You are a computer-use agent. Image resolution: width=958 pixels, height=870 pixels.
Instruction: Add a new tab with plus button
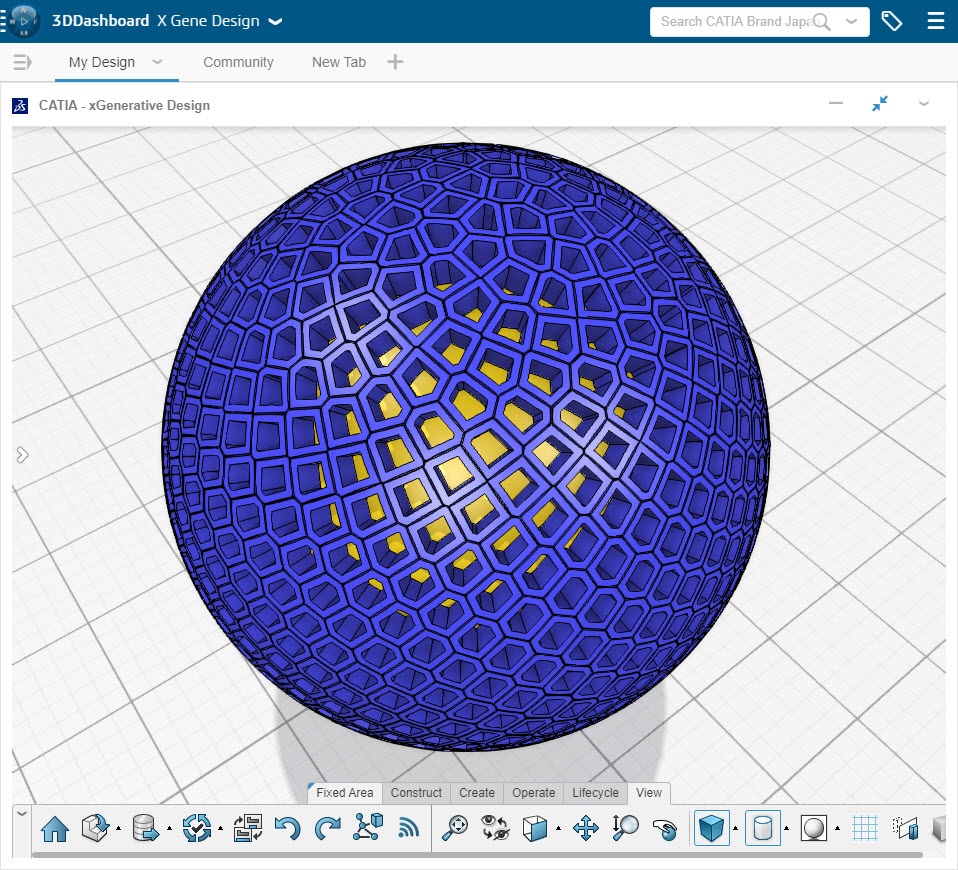point(395,62)
